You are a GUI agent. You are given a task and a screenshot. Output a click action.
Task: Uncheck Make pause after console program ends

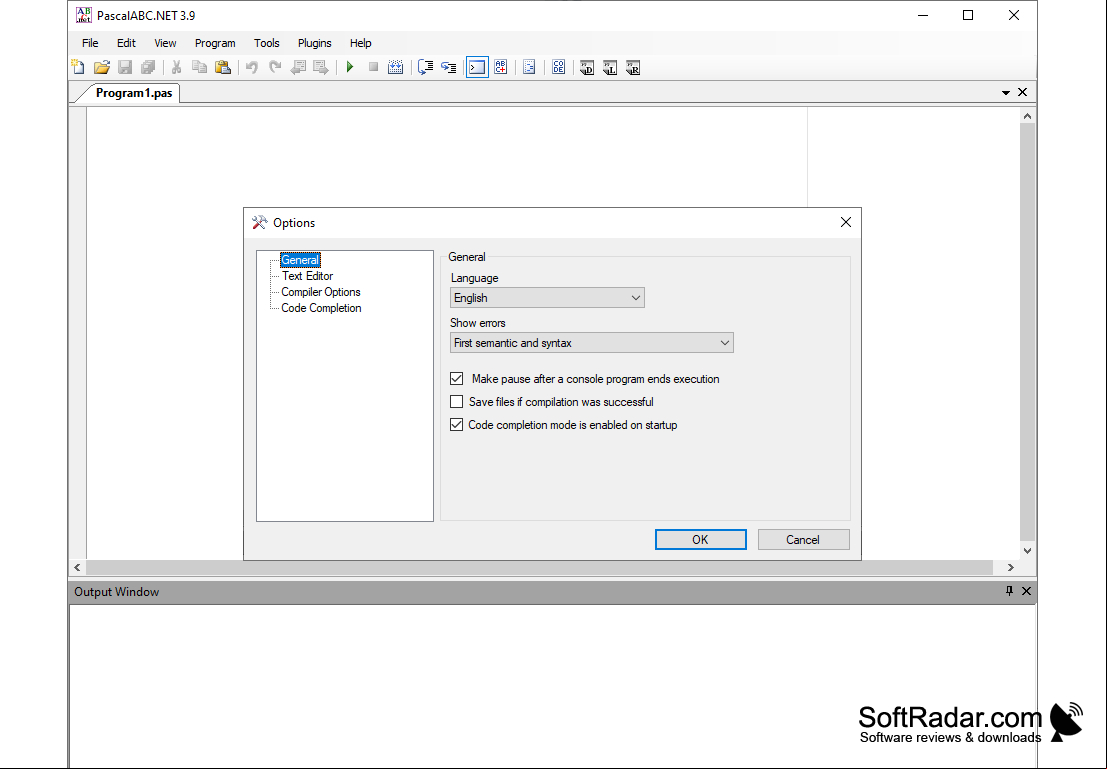click(457, 379)
